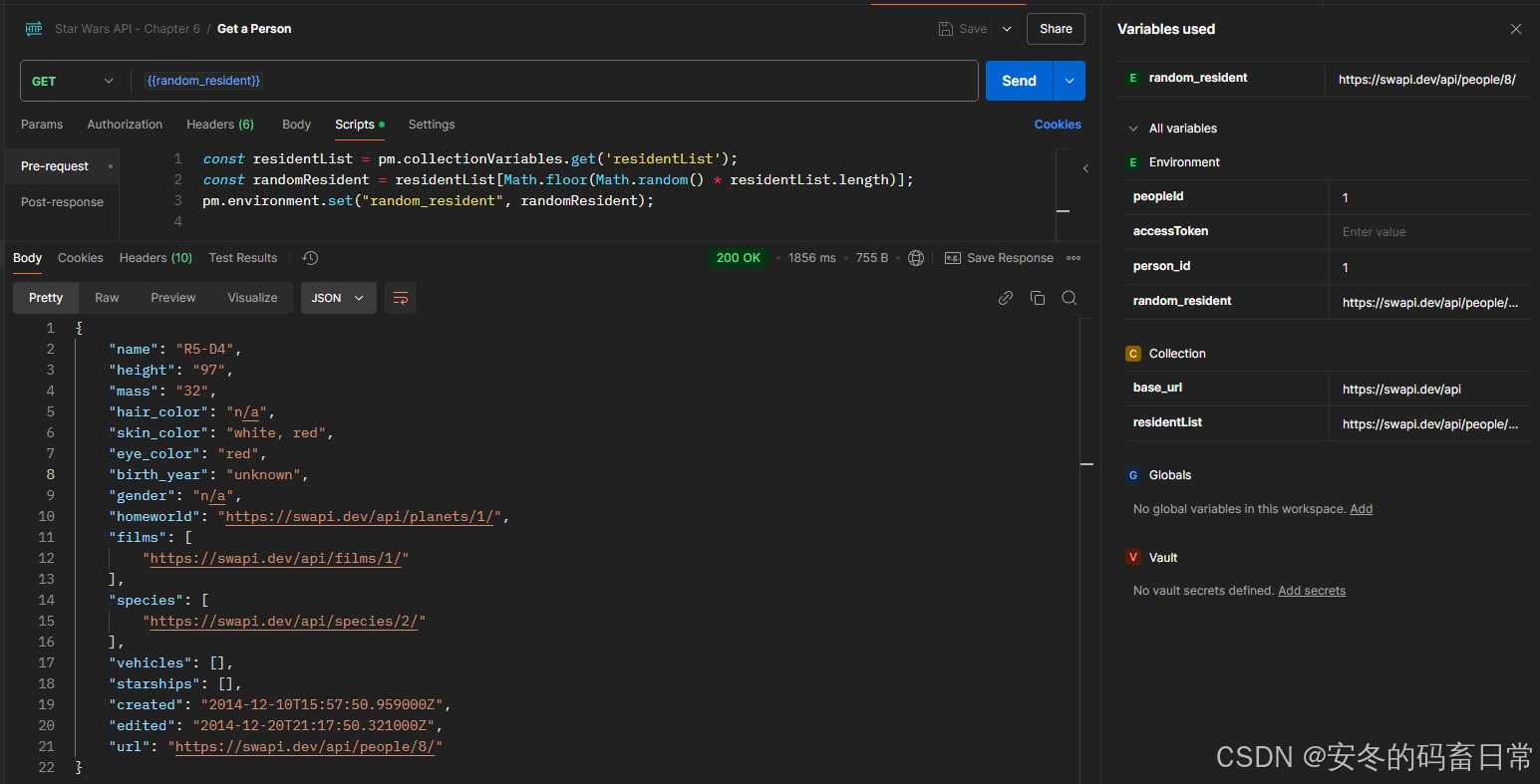Click the Globals section icon
Screen dimensions: 1540x784
(x=1133, y=475)
